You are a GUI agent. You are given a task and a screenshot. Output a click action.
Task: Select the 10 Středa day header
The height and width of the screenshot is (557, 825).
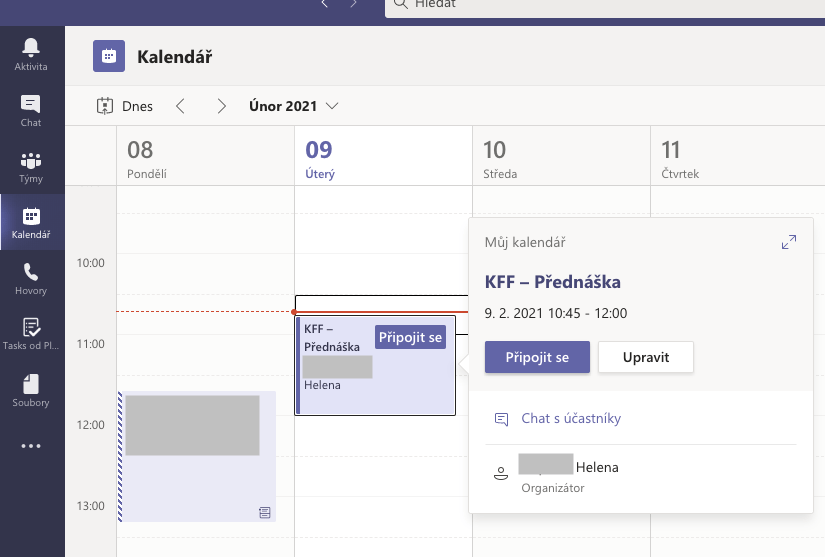click(508, 159)
